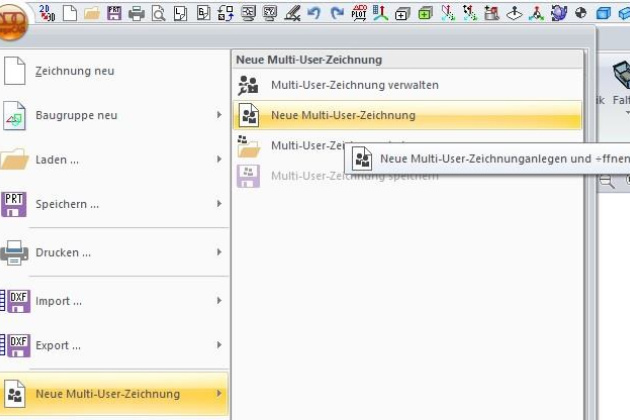
Task: Open the Export menu entry
Action: coord(58,346)
